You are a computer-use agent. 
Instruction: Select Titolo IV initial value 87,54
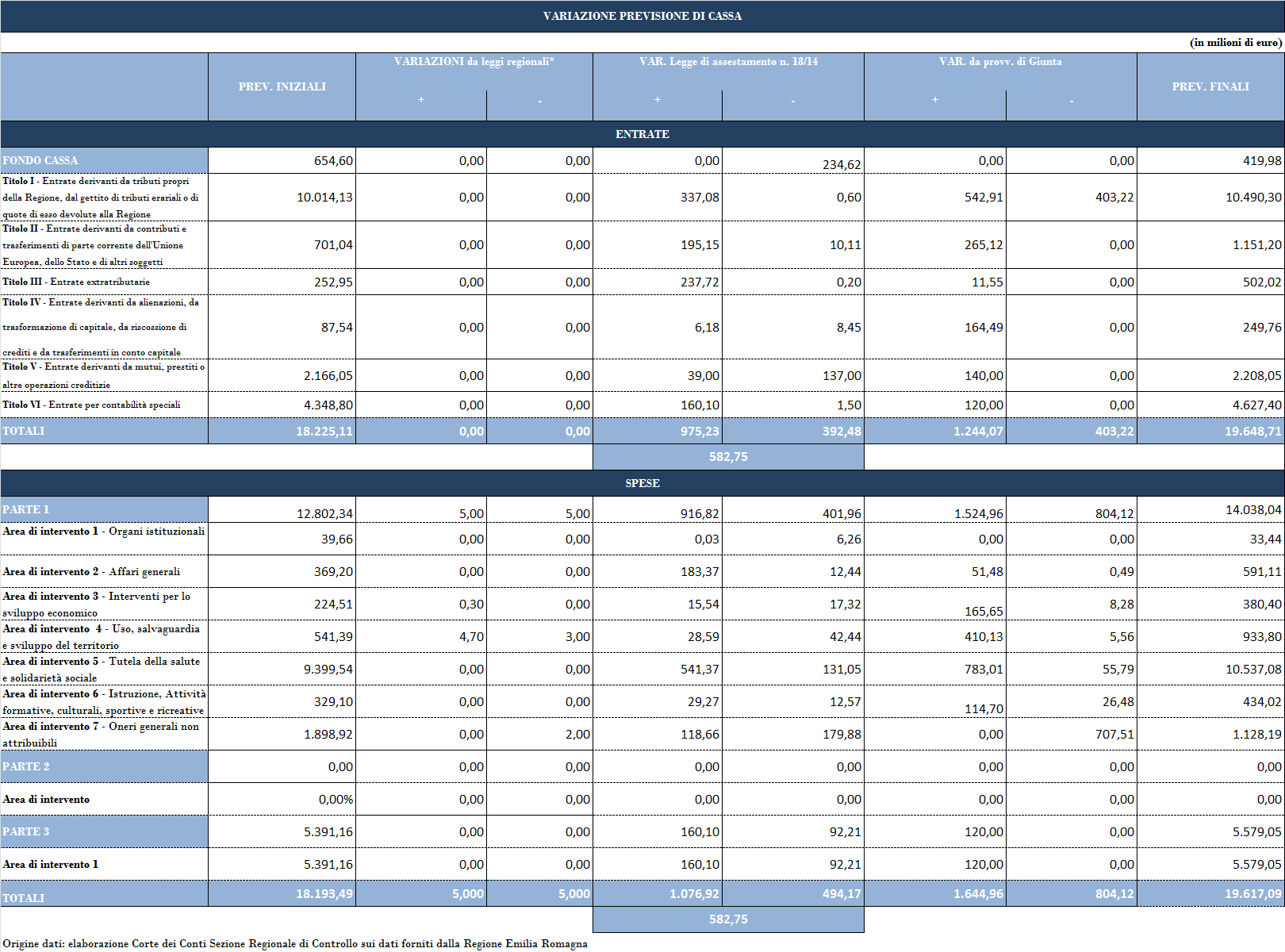336,327
